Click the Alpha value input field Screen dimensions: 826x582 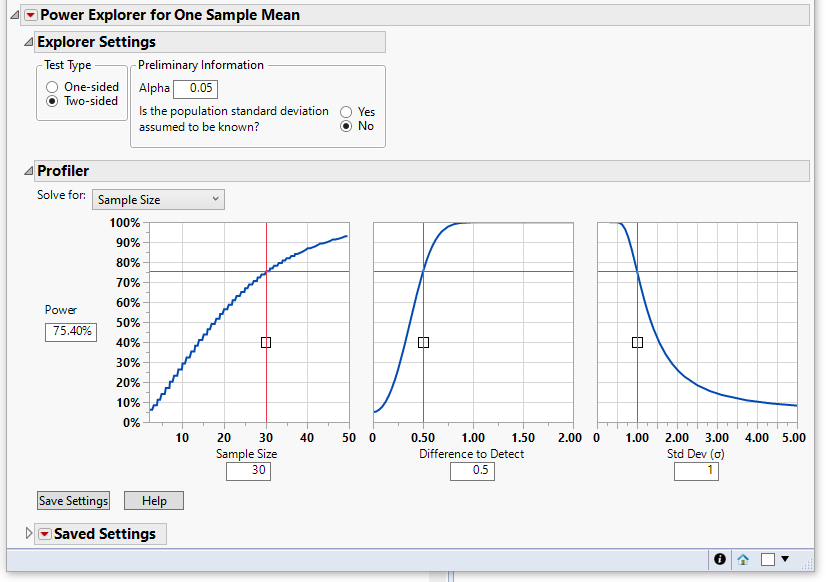pos(195,88)
